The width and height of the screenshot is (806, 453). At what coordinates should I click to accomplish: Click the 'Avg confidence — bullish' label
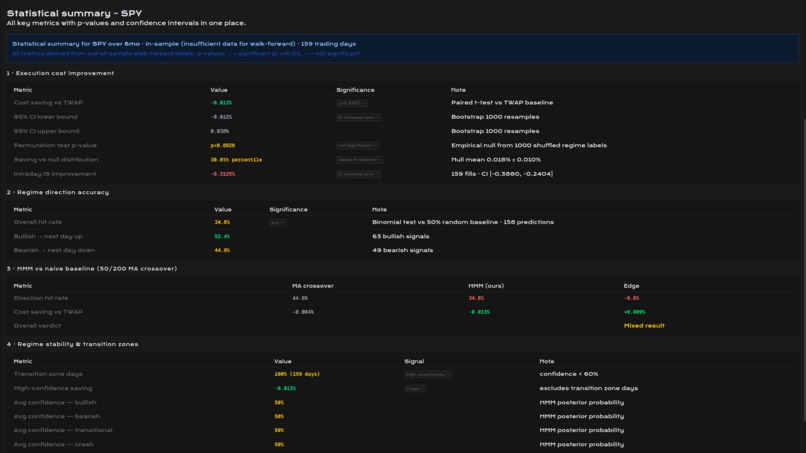55,403
